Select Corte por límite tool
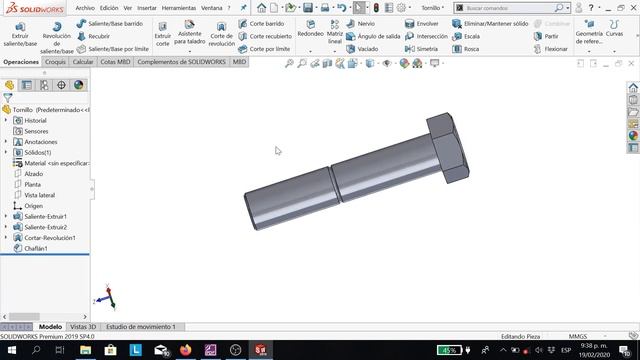Viewport: 640px width, 360px height. 264,49
